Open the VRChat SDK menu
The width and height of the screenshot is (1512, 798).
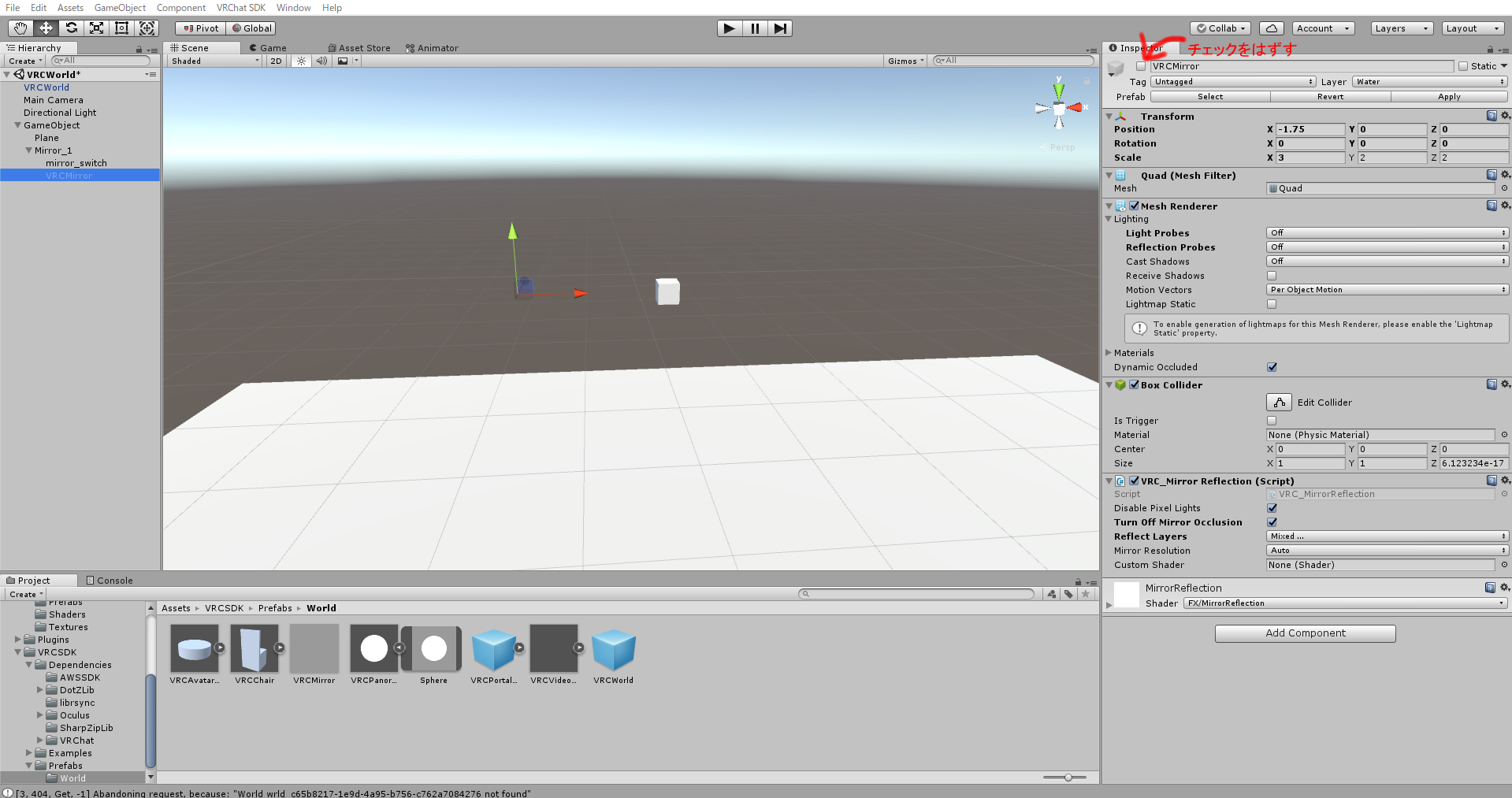241,8
